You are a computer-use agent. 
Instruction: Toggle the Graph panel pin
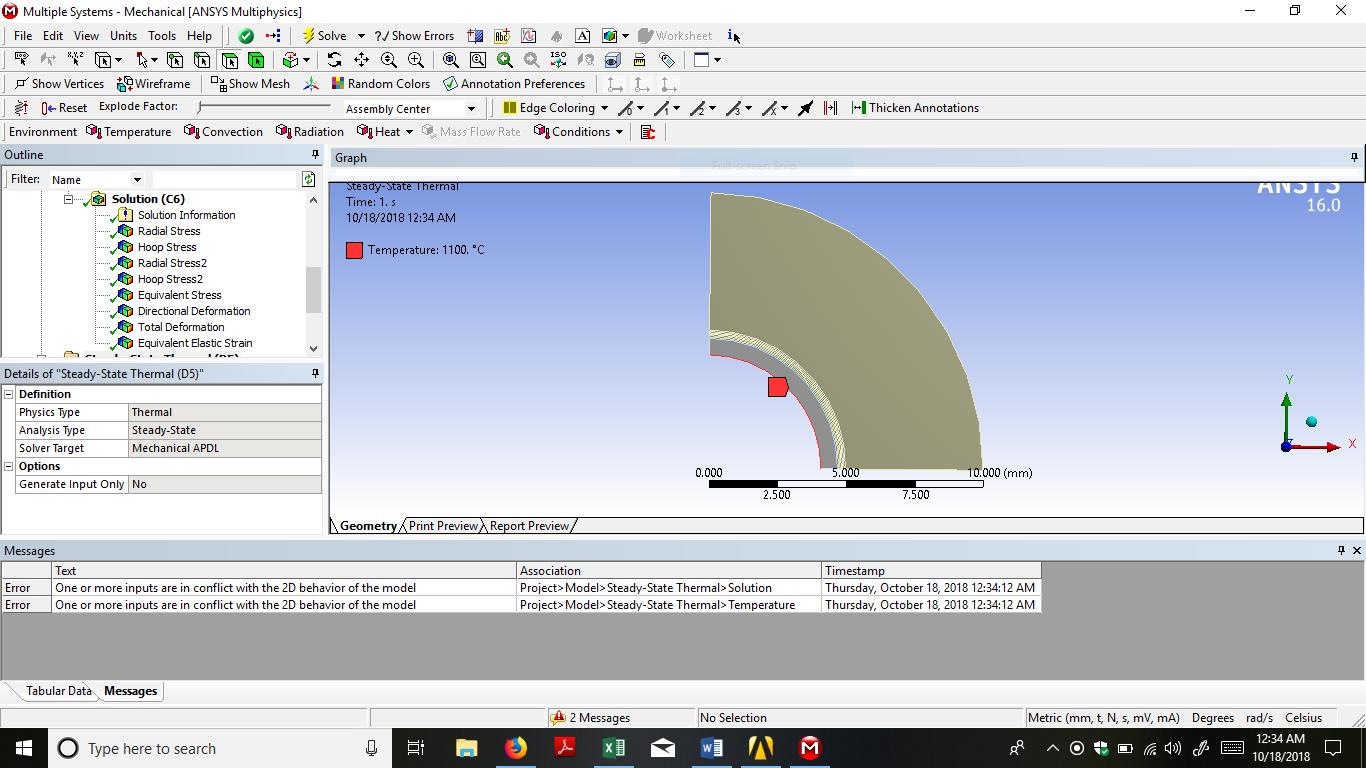(1354, 158)
